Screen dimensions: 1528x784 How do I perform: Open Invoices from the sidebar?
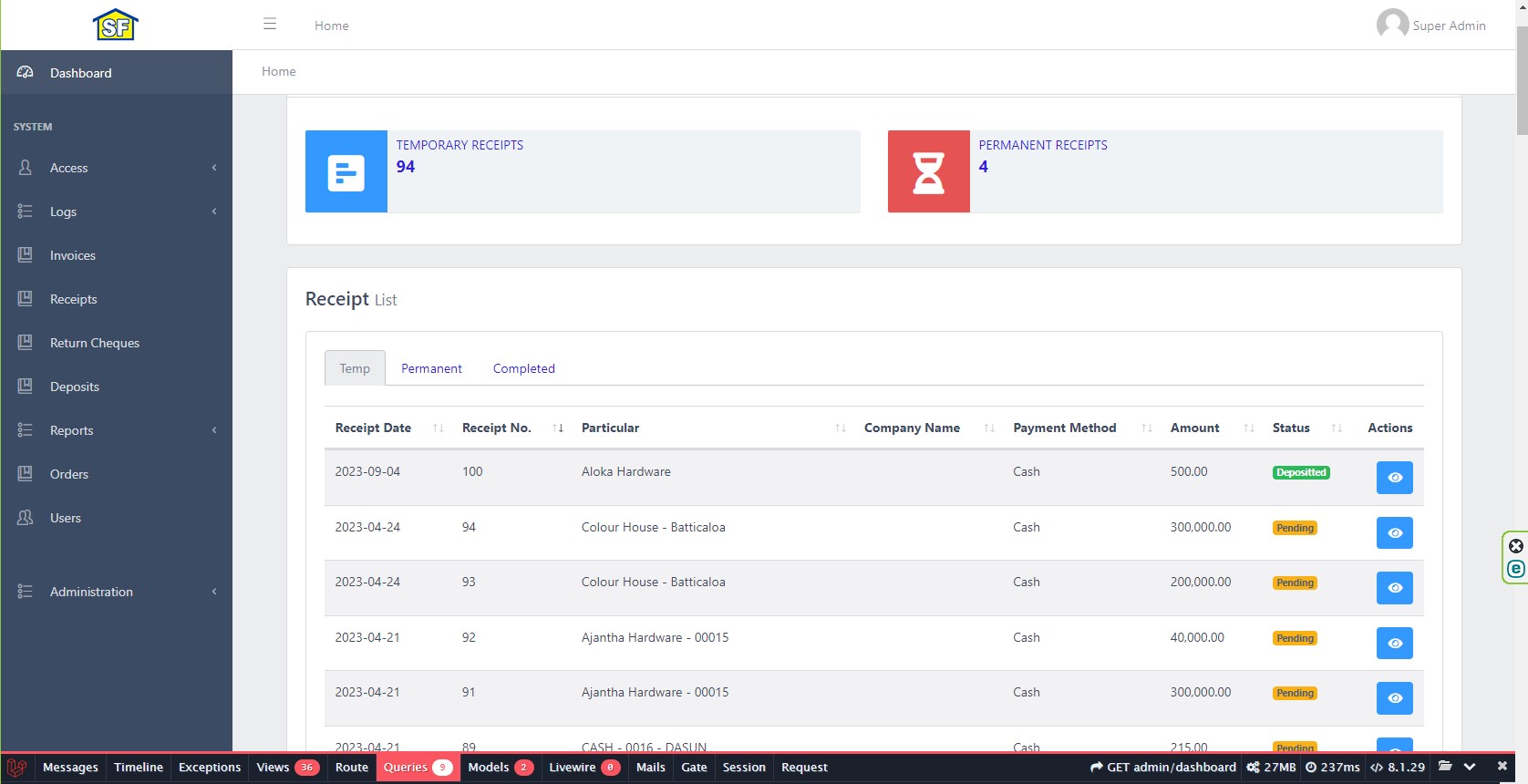(x=73, y=255)
